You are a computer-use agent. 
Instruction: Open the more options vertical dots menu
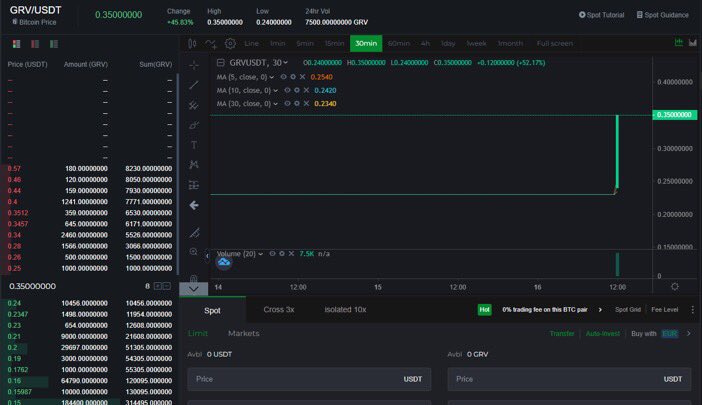[x=693, y=310]
